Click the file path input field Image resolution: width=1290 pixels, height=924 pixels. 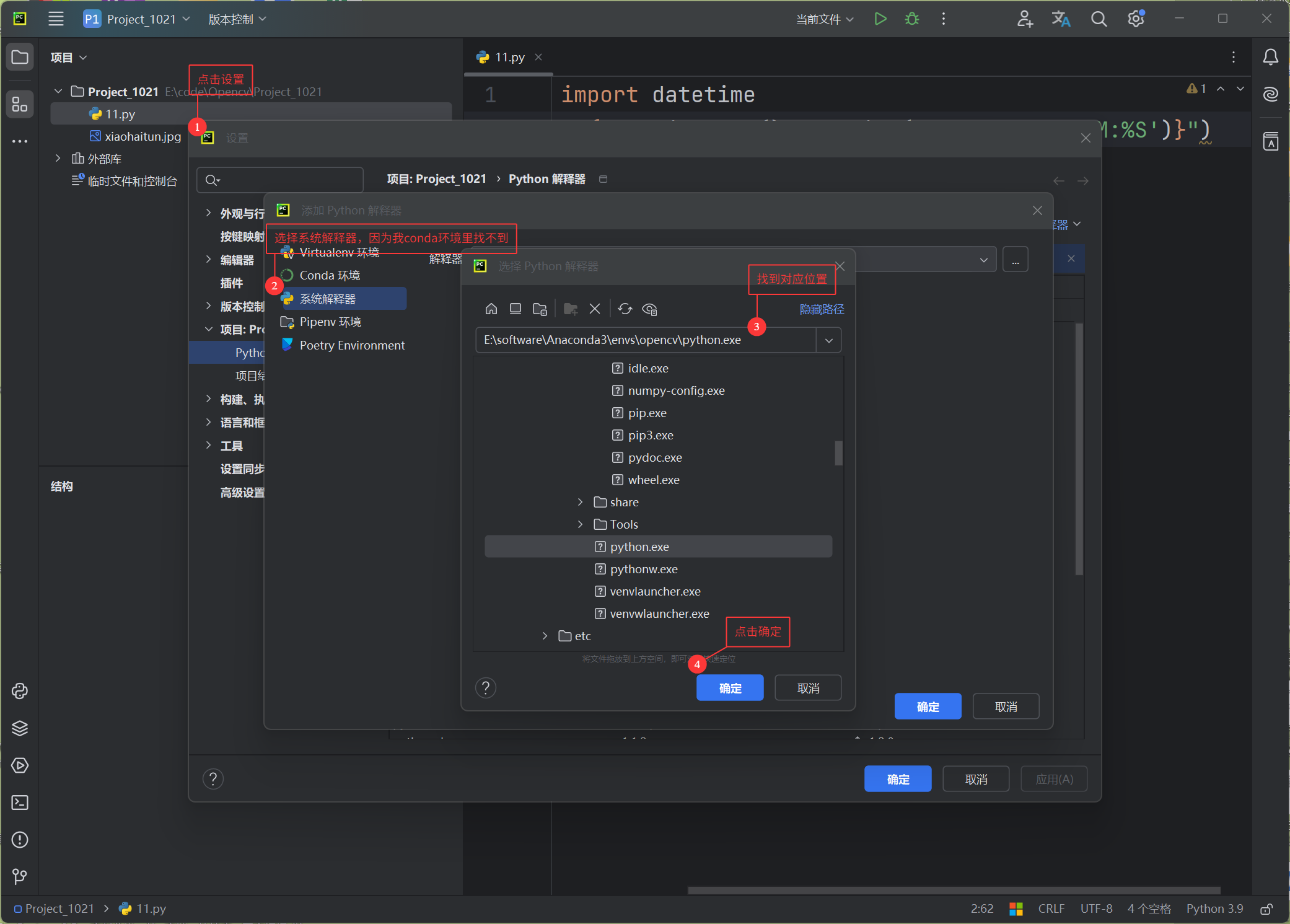tap(644, 340)
